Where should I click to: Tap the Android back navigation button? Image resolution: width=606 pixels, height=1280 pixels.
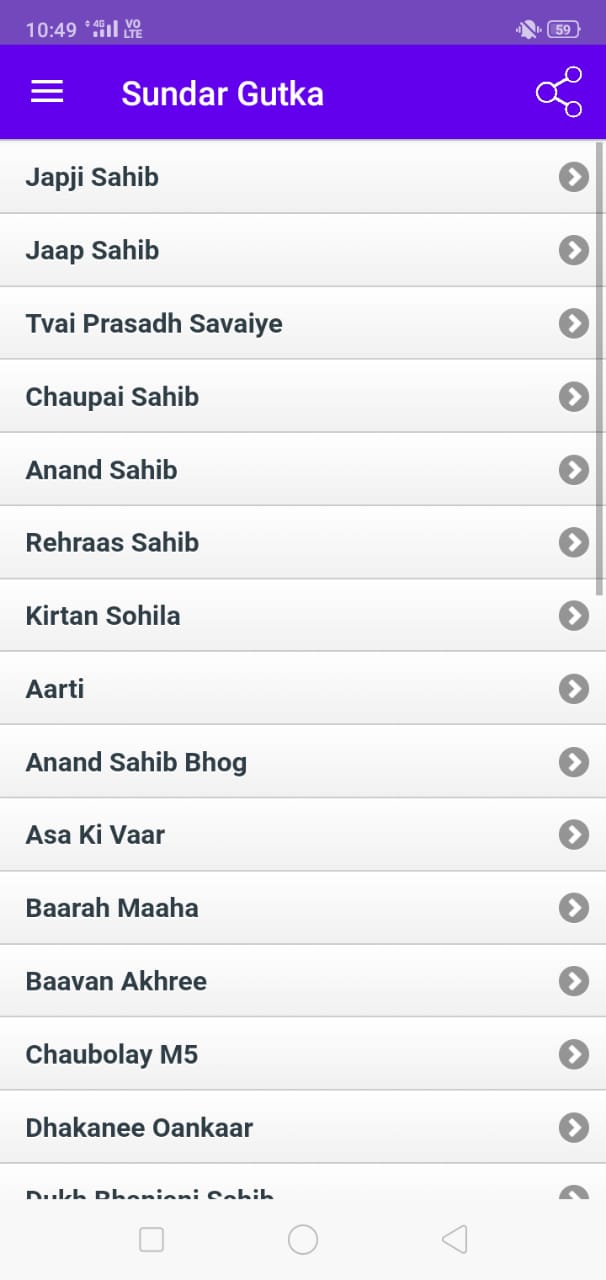tap(454, 1240)
